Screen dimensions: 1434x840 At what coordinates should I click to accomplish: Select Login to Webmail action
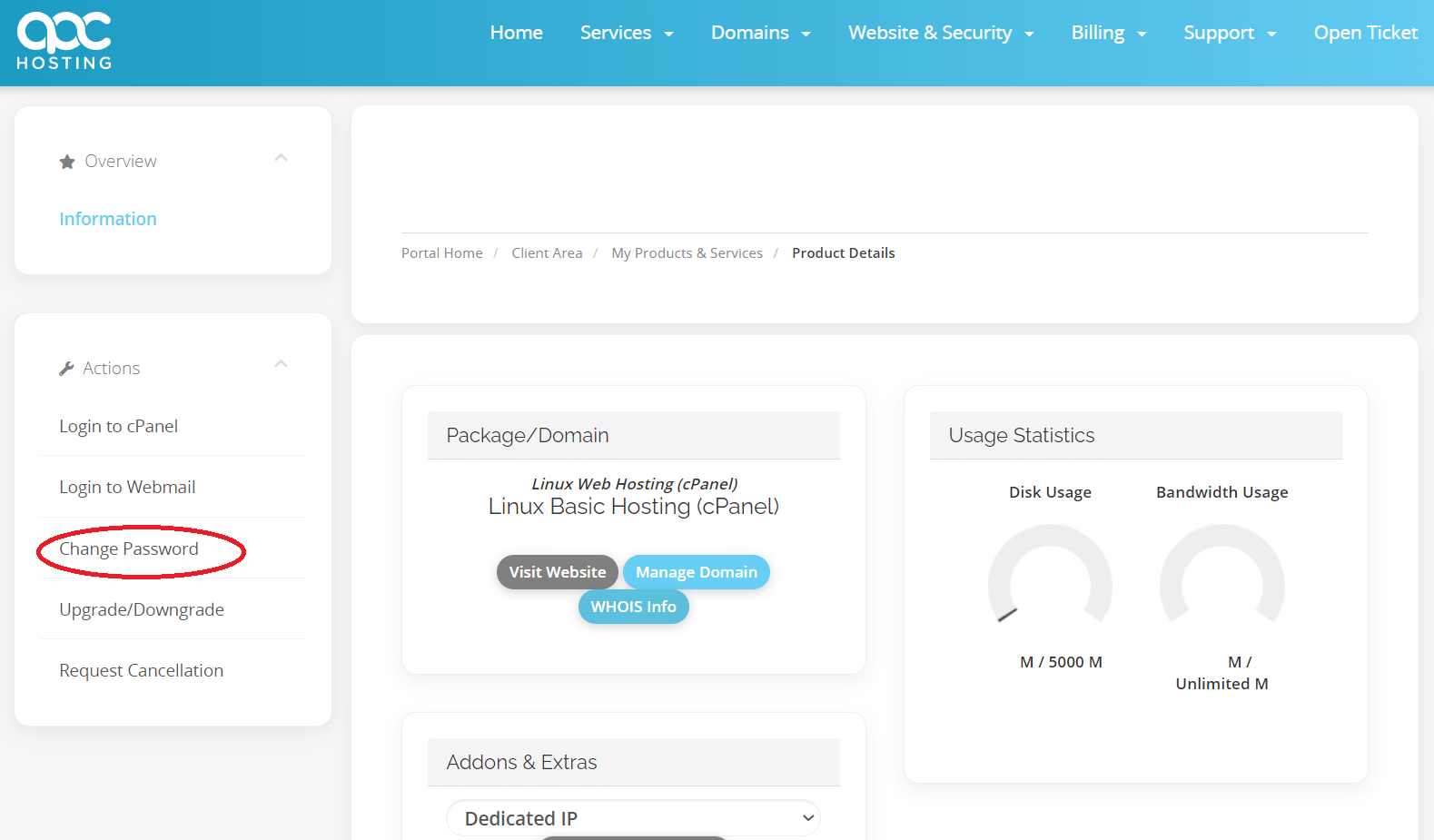tap(127, 488)
